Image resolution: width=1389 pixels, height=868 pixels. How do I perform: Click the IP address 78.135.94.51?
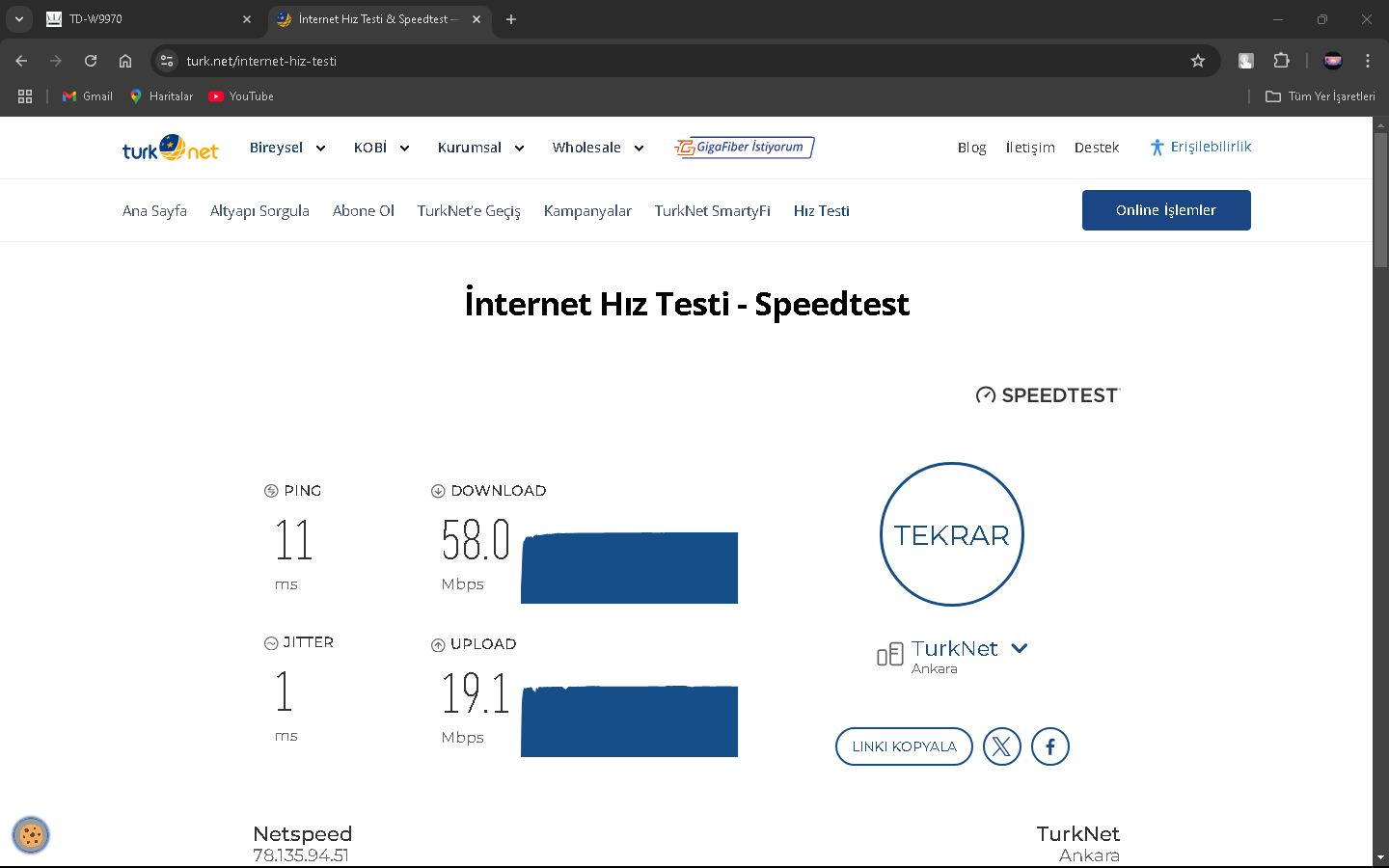click(x=301, y=855)
